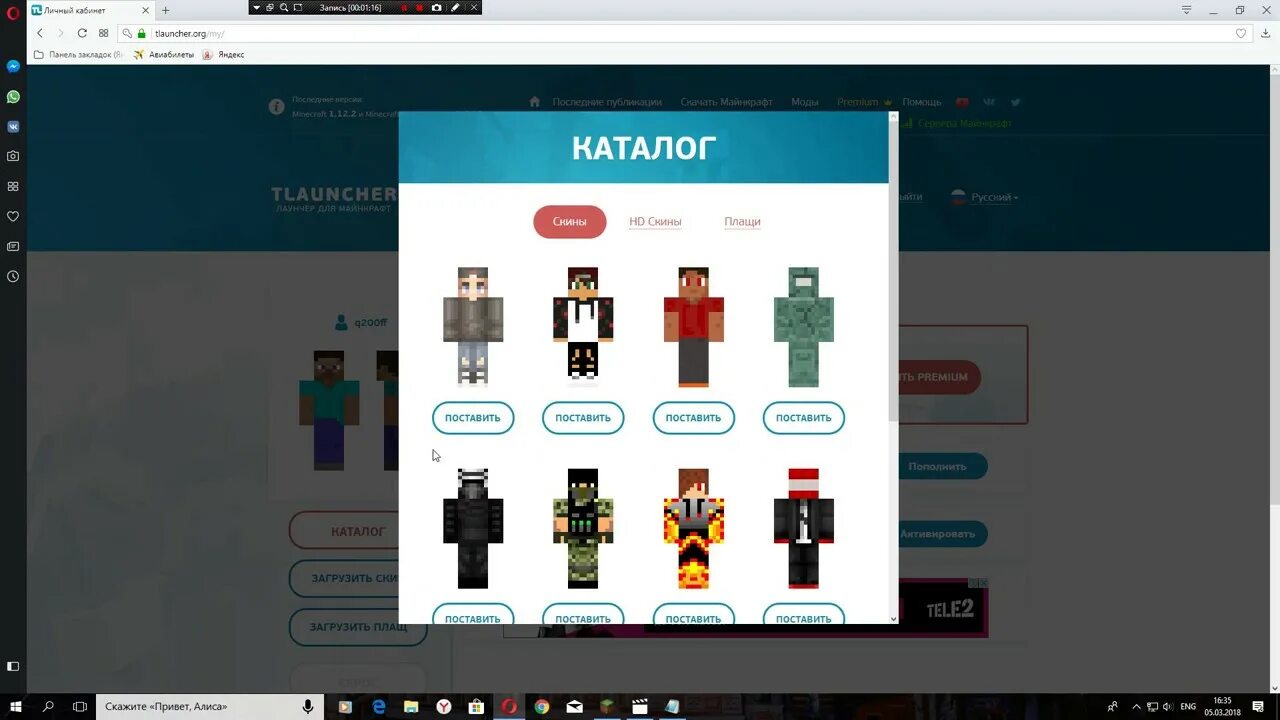Open the recorder dropdown arrow menu
Viewport: 1280px width, 720px height.
tap(257, 7)
